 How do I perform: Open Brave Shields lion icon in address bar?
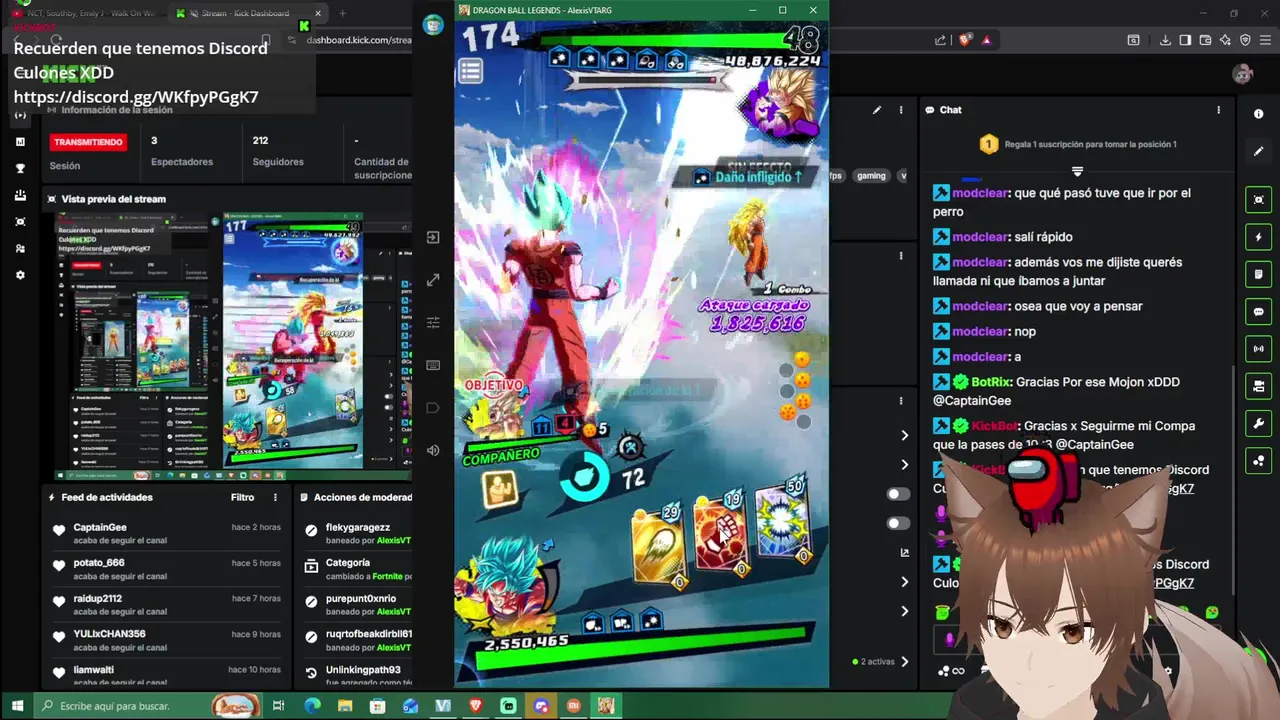[x=964, y=40]
